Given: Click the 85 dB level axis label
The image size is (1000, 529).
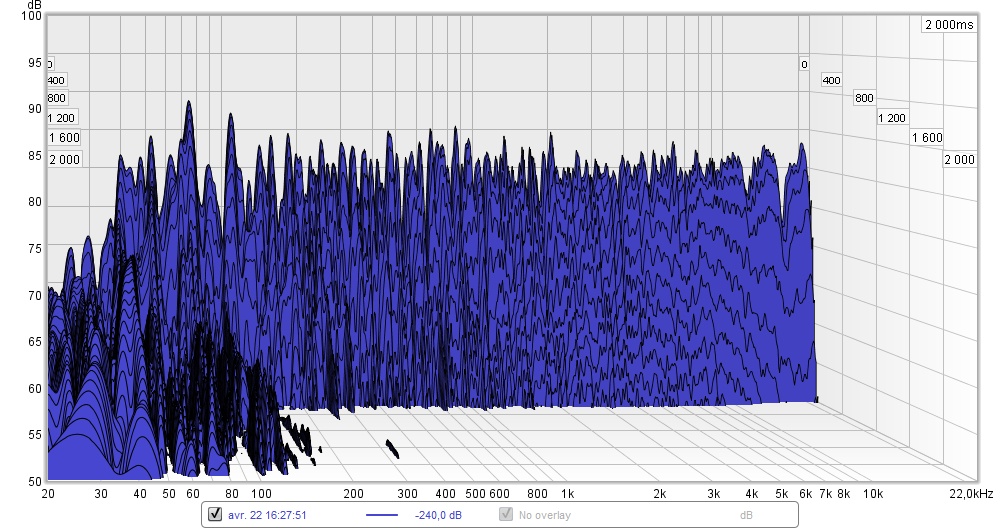Looking at the screenshot, I should (x=34, y=156).
